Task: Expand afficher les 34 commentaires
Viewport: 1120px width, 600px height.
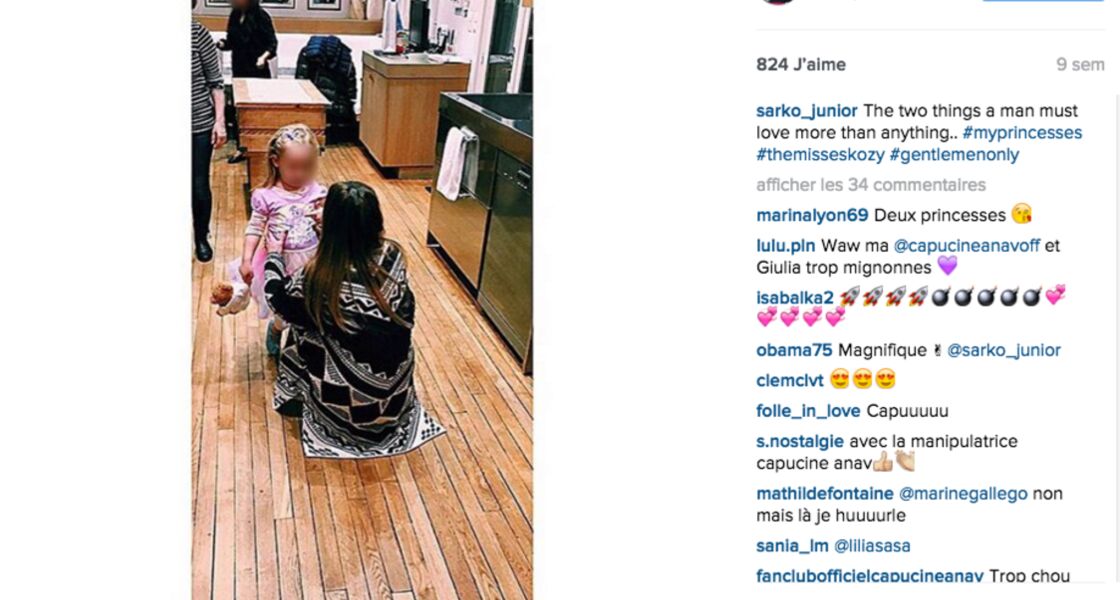Action: coord(871,185)
